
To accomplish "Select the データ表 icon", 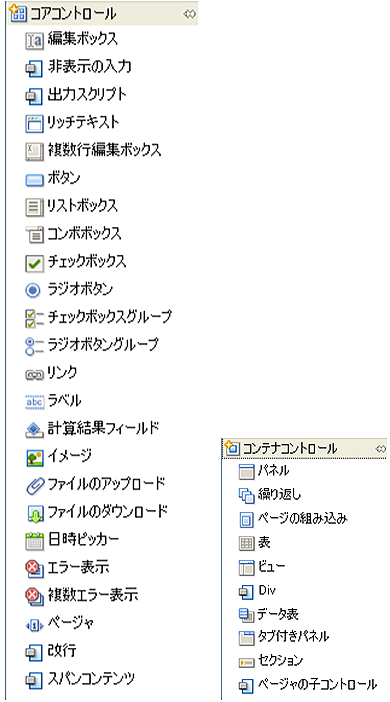I will click(x=246, y=615).
